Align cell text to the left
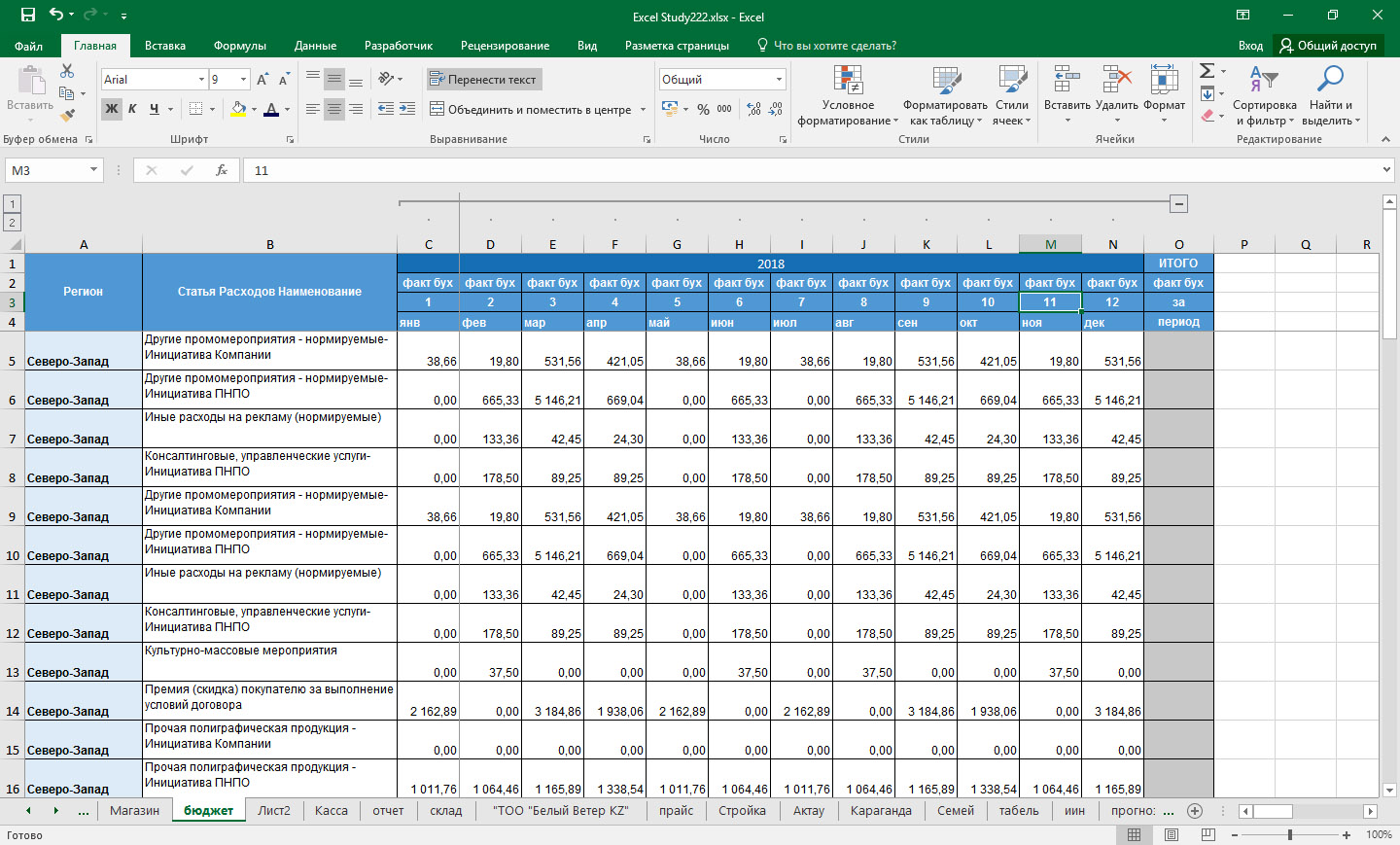Image resolution: width=1400 pixels, height=845 pixels. coord(313,110)
